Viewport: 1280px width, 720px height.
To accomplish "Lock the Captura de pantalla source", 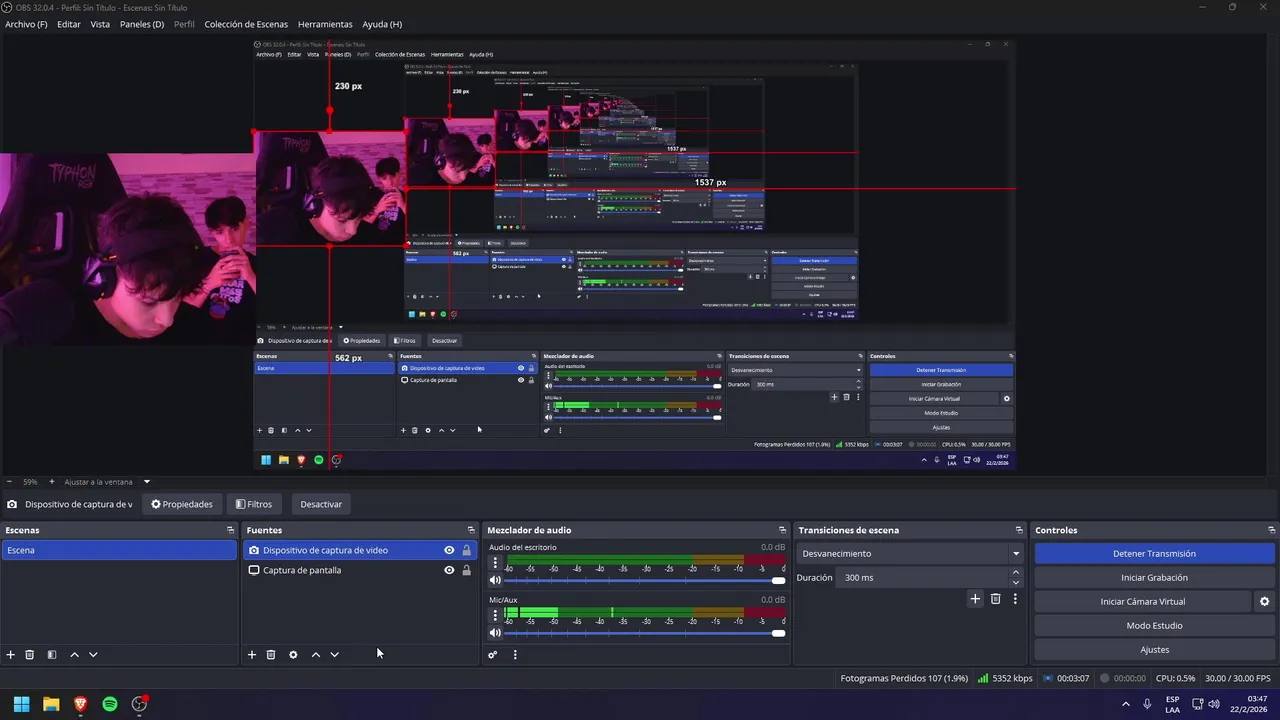I will coord(466,570).
